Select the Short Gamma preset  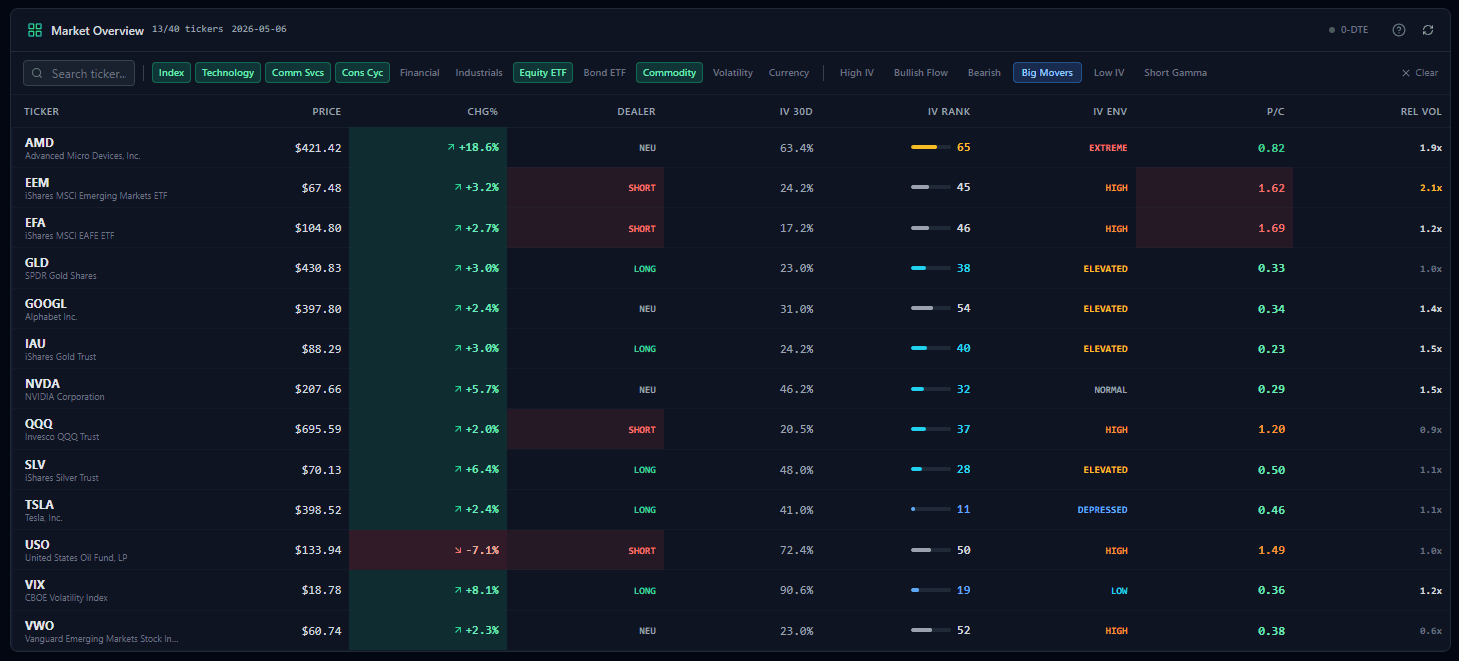pyautogui.click(x=1175, y=73)
